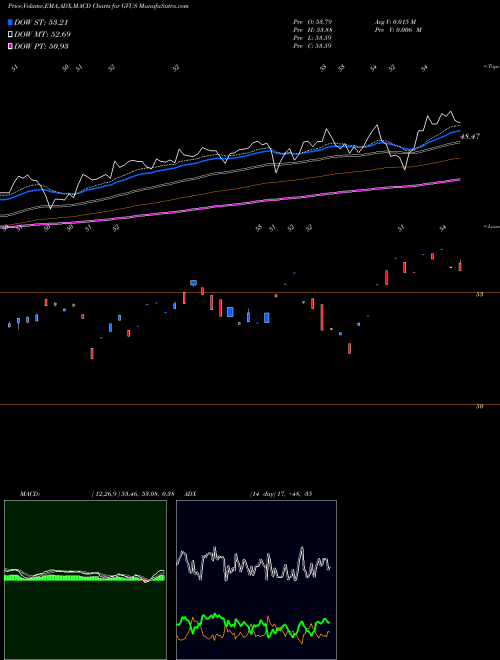Click the 53 price axis label

coord(479,295)
